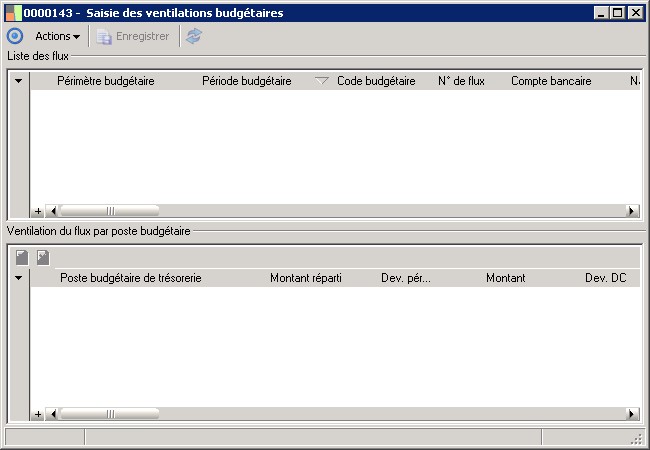
Task: Sort by Montant réparti column header
Action: tap(306, 278)
